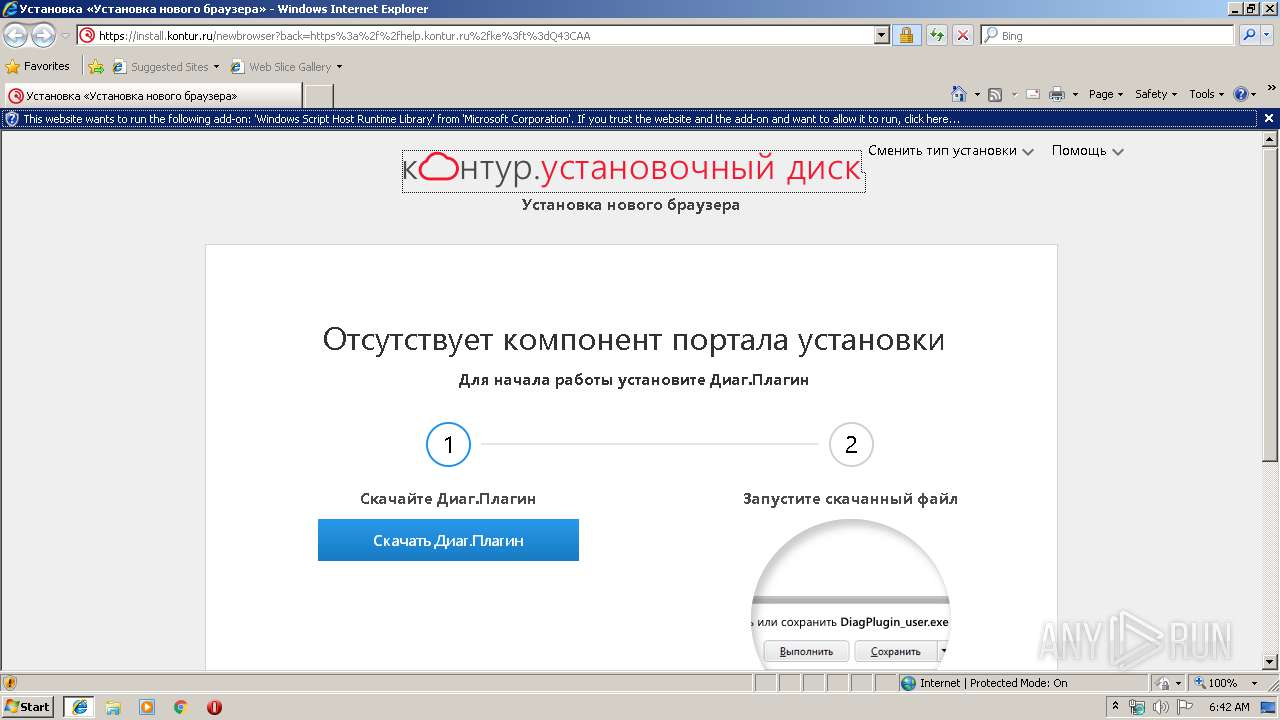Image resolution: width=1280 pixels, height=720 pixels.
Task: Click the status bar security shield icon
Action: pyautogui.click(x=11, y=683)
